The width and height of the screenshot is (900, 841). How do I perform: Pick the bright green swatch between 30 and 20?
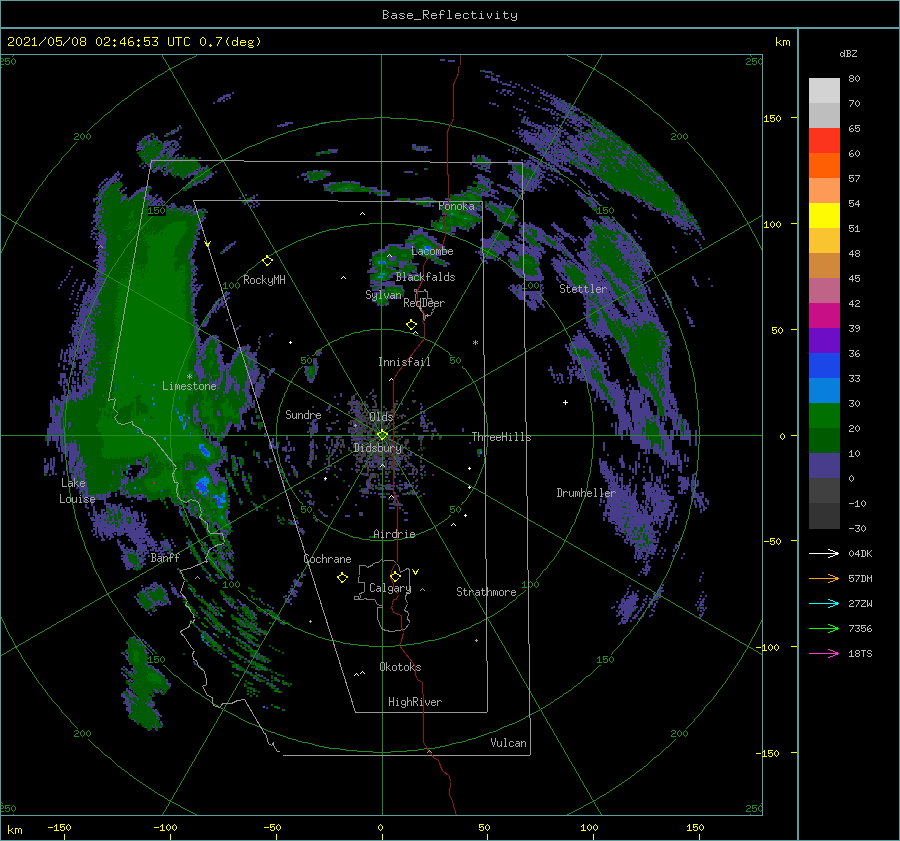(824, 416)
